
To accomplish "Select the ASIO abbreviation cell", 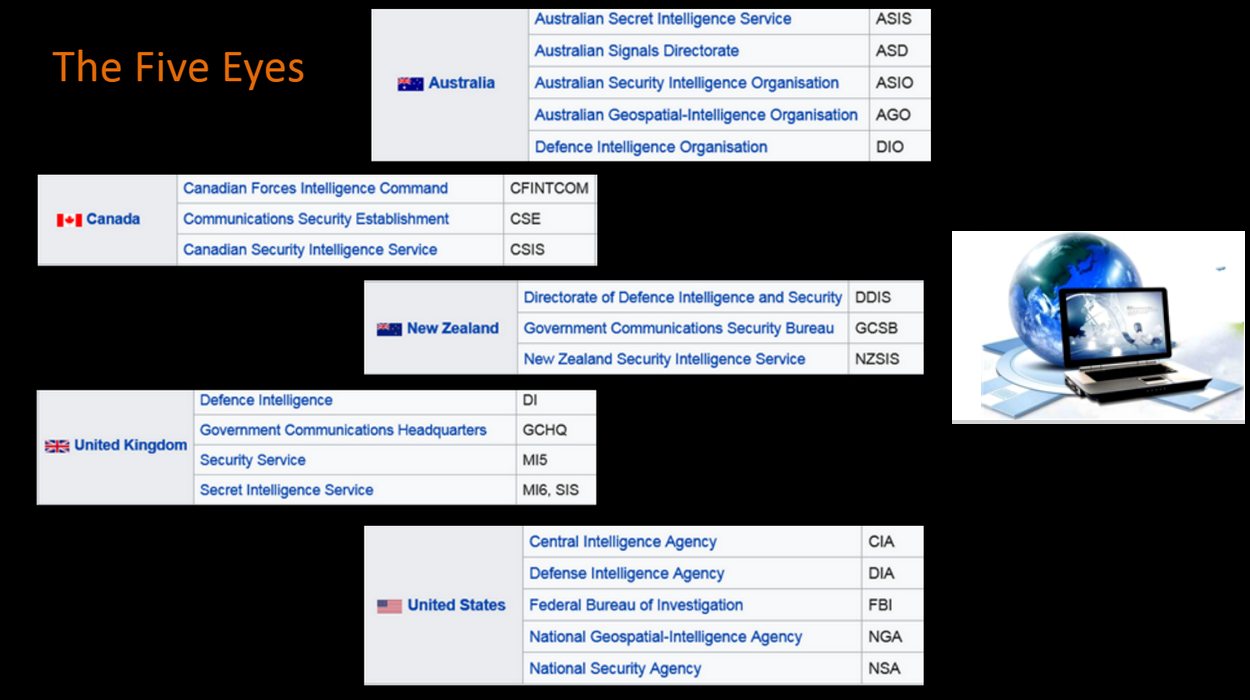I will pyautogui.click(x=899, y=83).
